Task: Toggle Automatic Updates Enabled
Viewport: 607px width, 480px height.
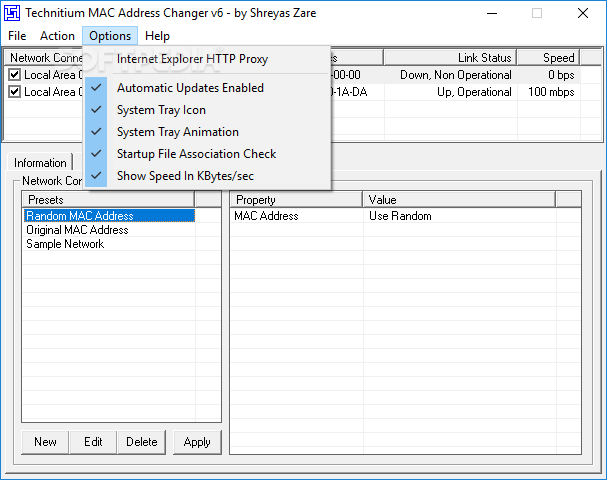Action: click(207, 88)
